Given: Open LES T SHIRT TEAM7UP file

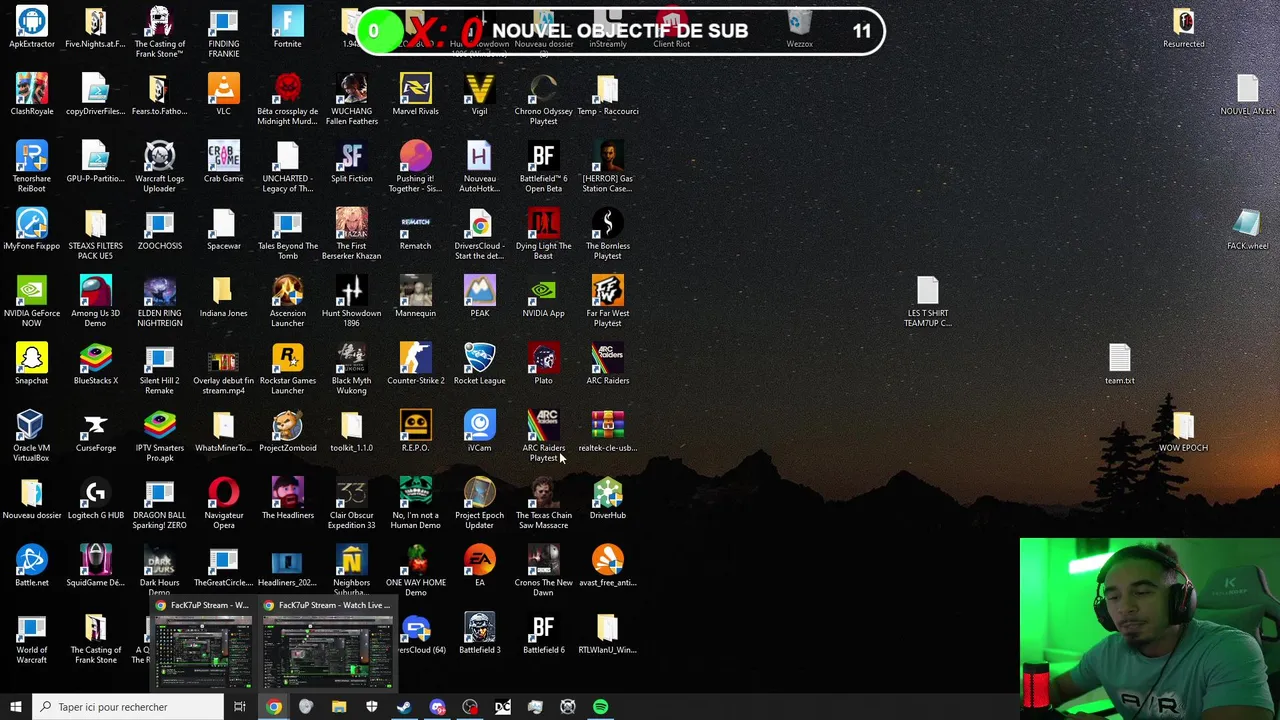Looking at the screenshot, I should (x=928, y=300).
